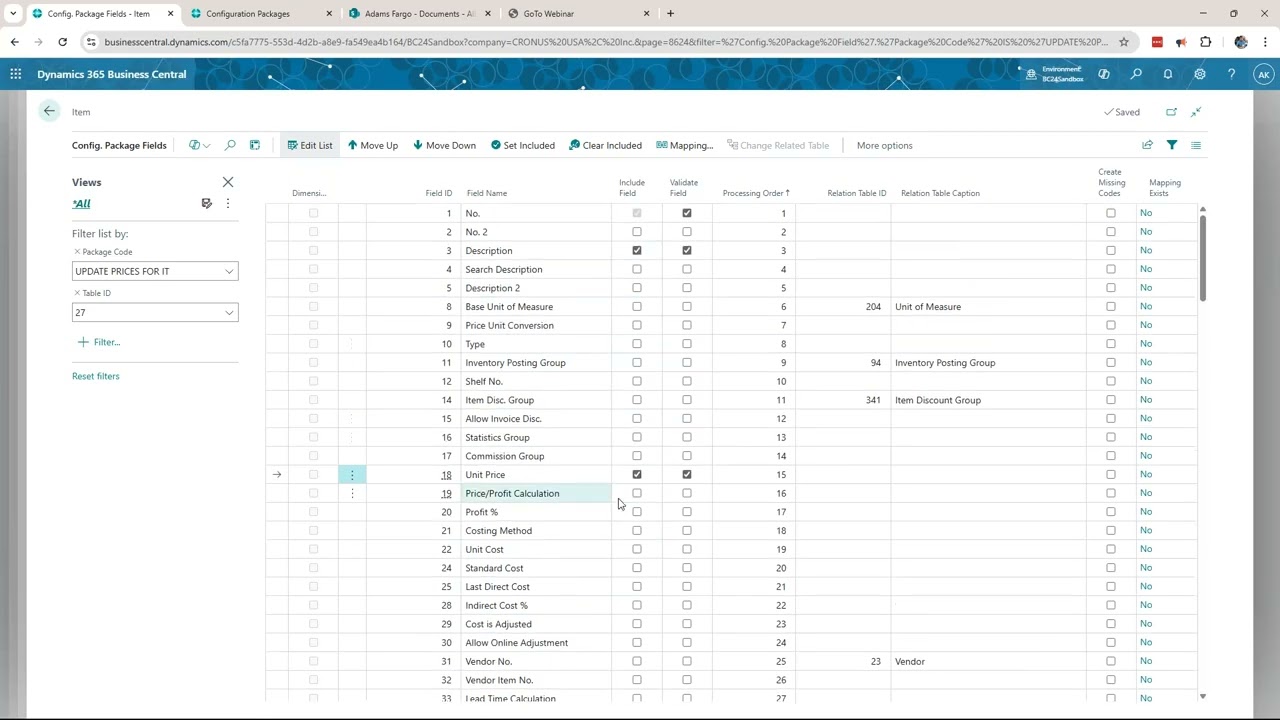Open a new browser tab

pyautogui.click(x=670, y=13)
